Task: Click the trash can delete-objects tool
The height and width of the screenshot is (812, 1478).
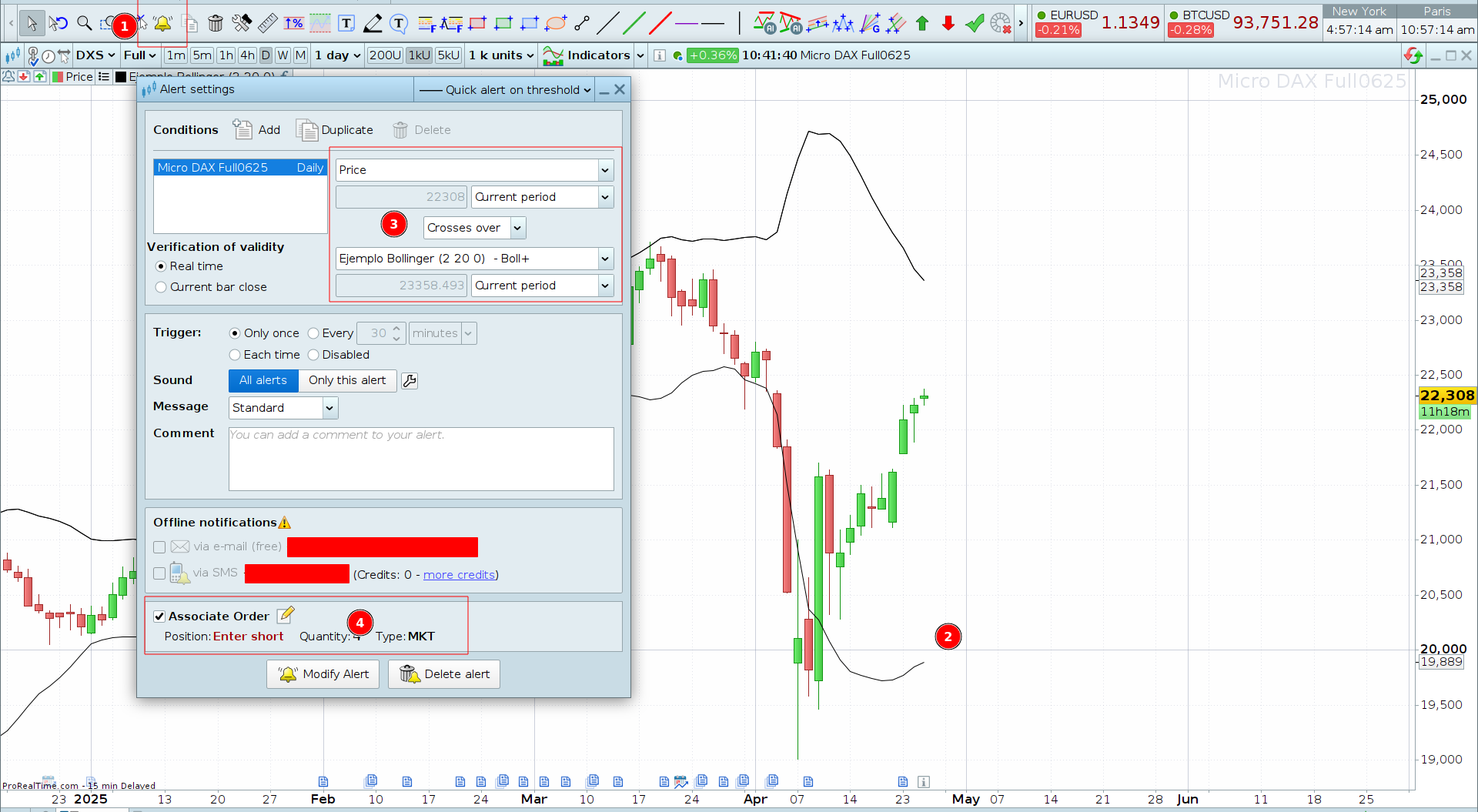Action: [216, 24]
